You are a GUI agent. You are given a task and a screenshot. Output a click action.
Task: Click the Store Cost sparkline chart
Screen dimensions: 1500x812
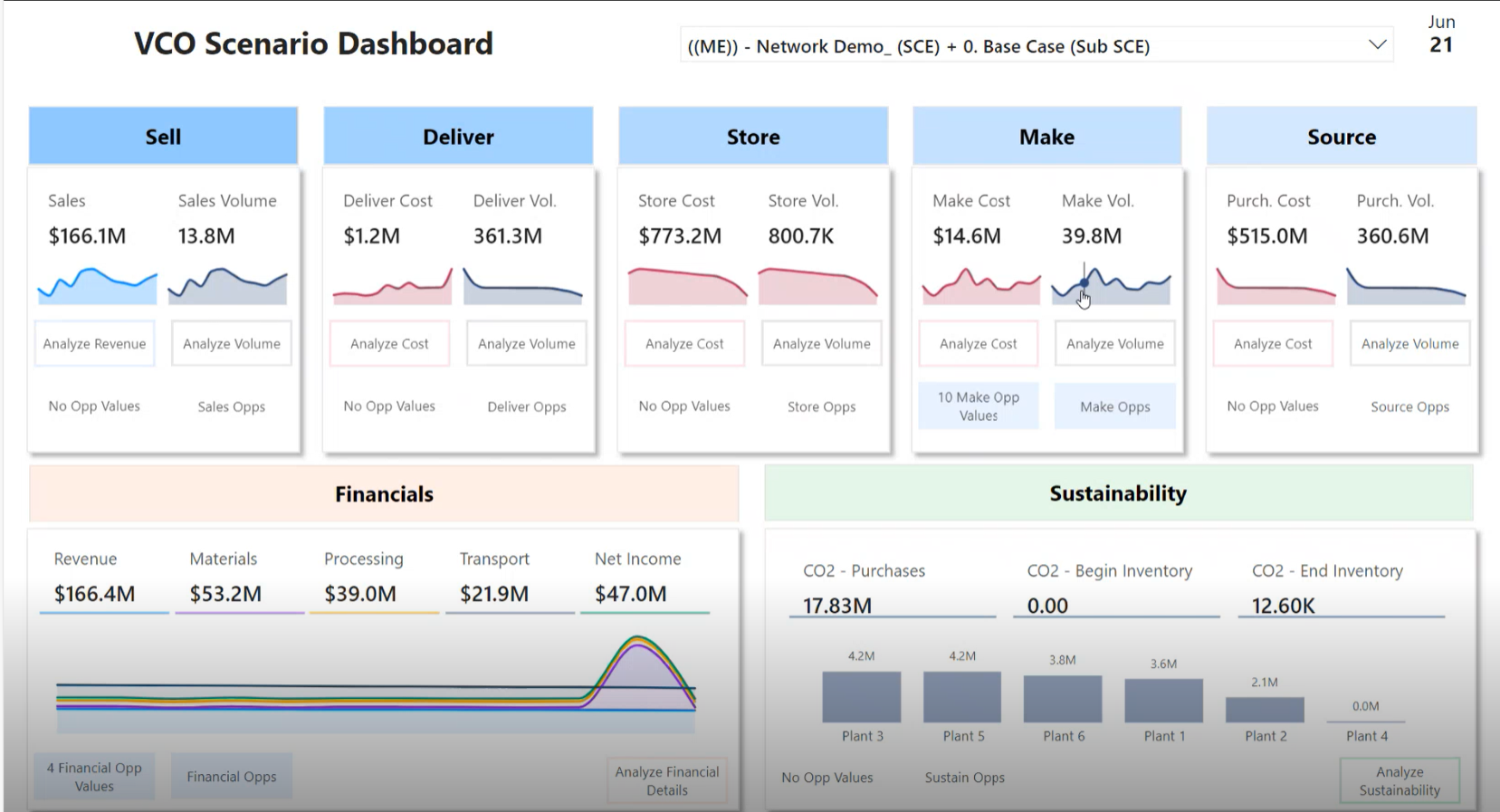687,286
